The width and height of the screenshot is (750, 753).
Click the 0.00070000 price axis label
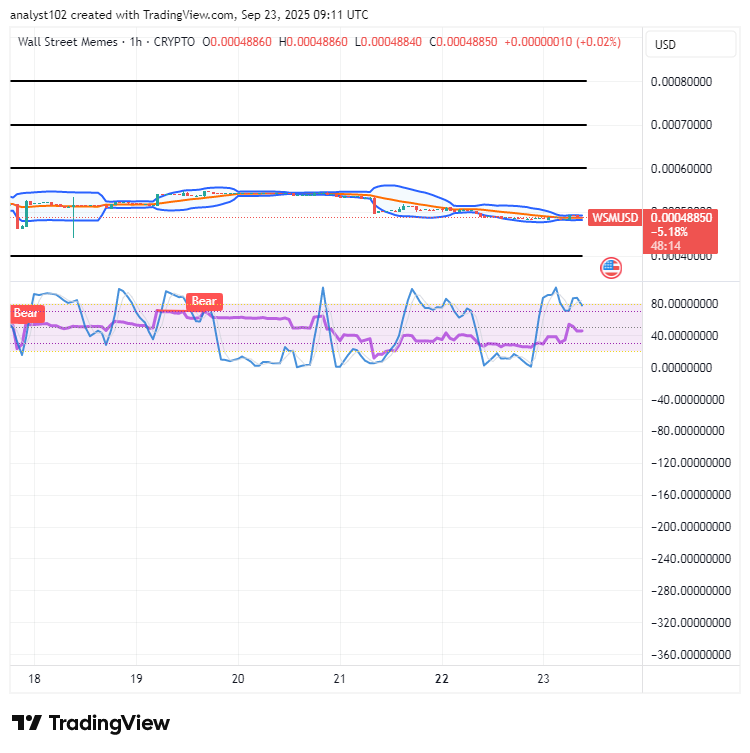[681, 125]
